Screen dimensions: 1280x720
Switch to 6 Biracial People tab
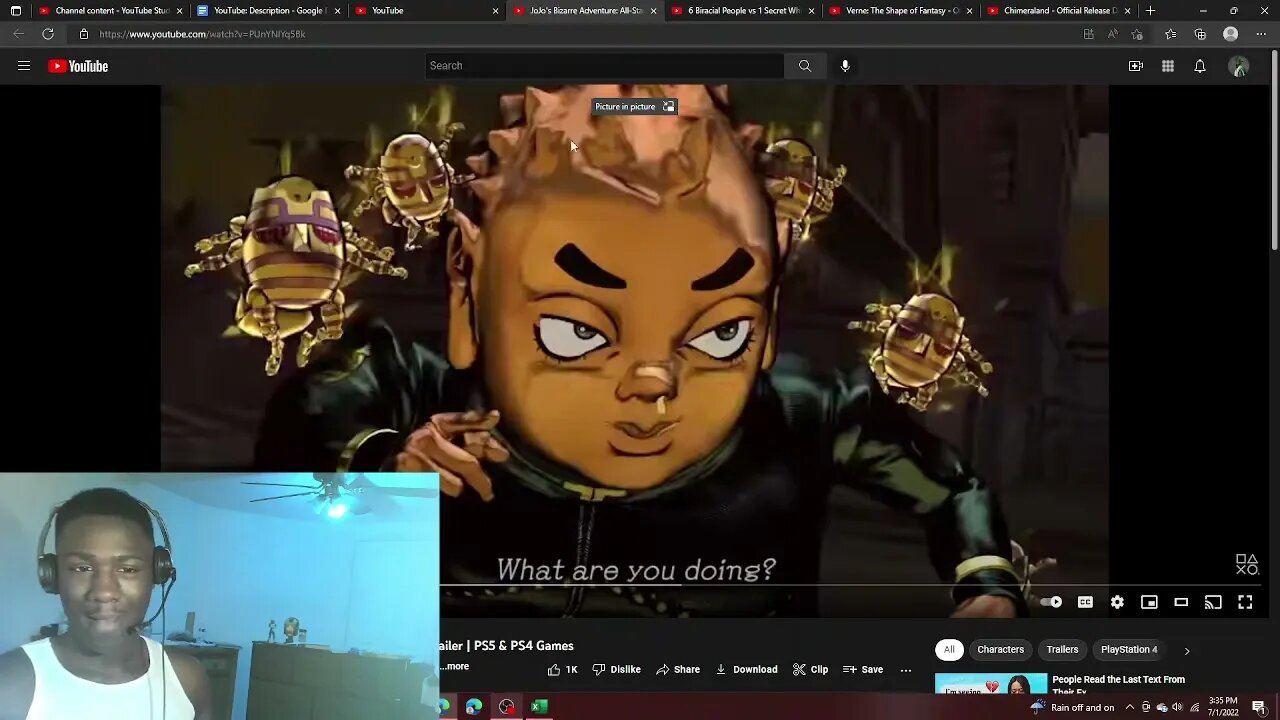click(743, 10)
